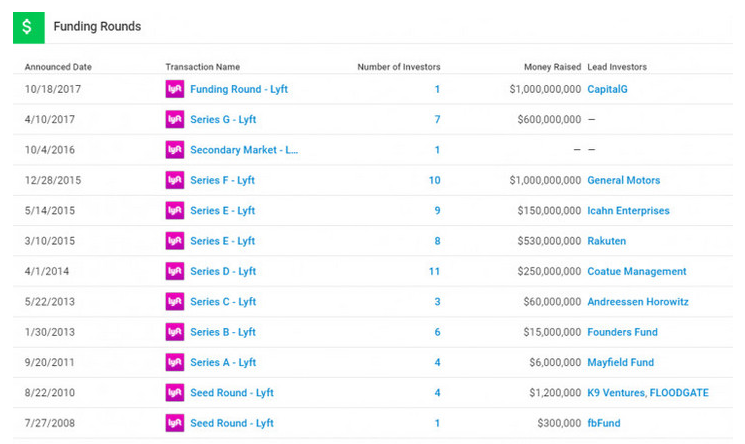Visit the Andreessen Horowitz investor link
This screenshot has height=444, width=745.
[x=638, y=302]
